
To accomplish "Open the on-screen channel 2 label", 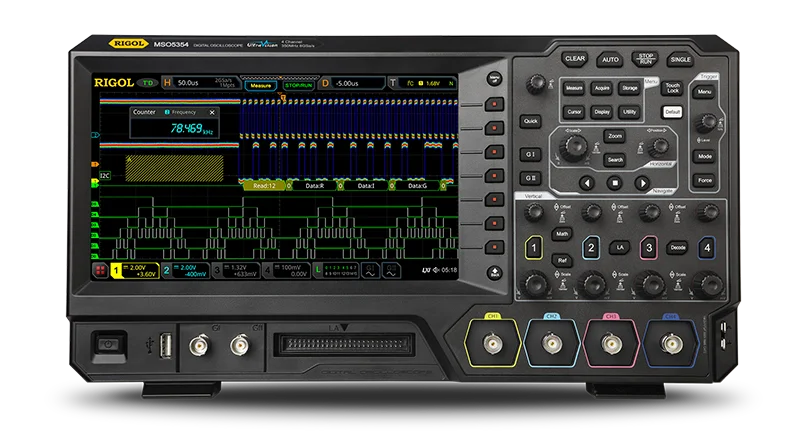I will click(185, 271).
